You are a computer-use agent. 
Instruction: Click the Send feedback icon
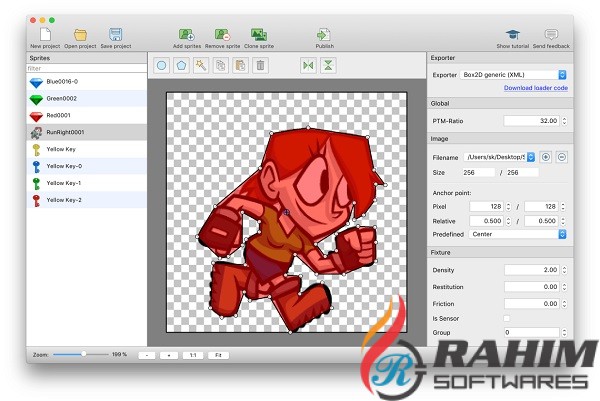[x=551, y=34]
